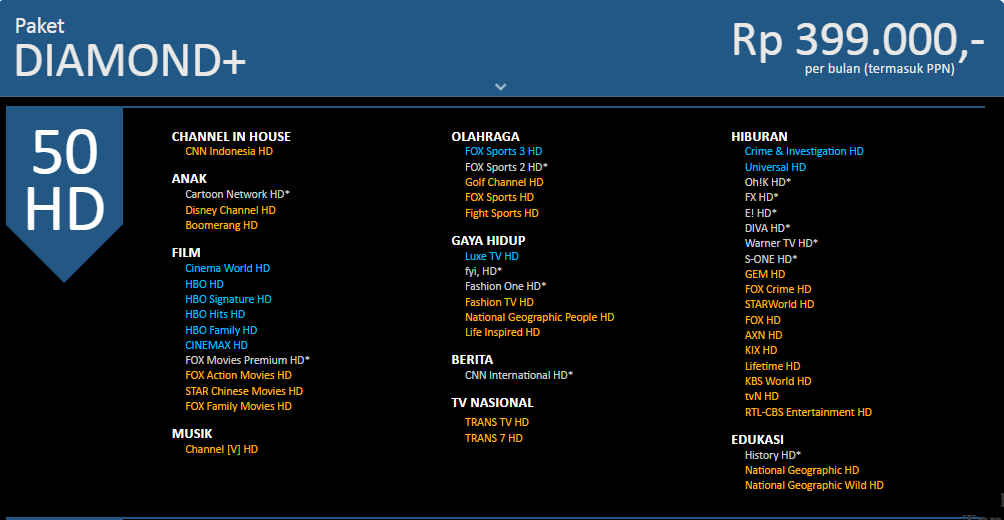Click CINEMAX HD entry

216,345
